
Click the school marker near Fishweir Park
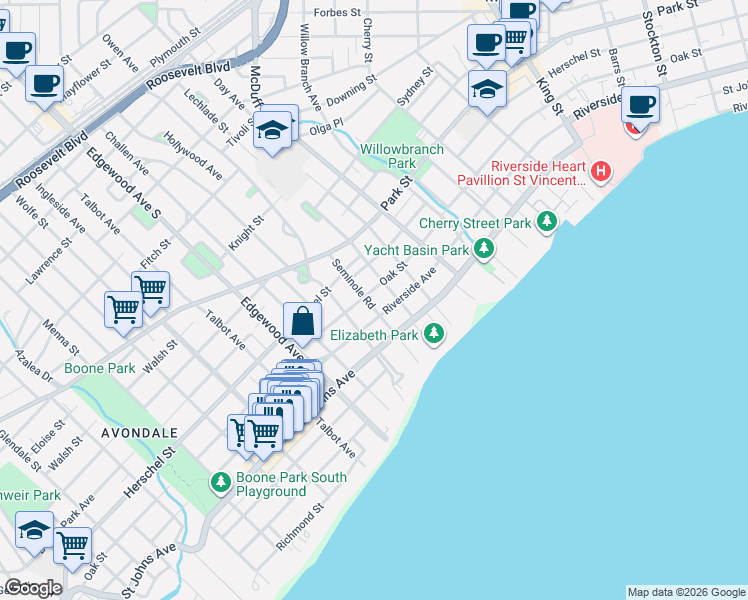[x=34, y=531]
